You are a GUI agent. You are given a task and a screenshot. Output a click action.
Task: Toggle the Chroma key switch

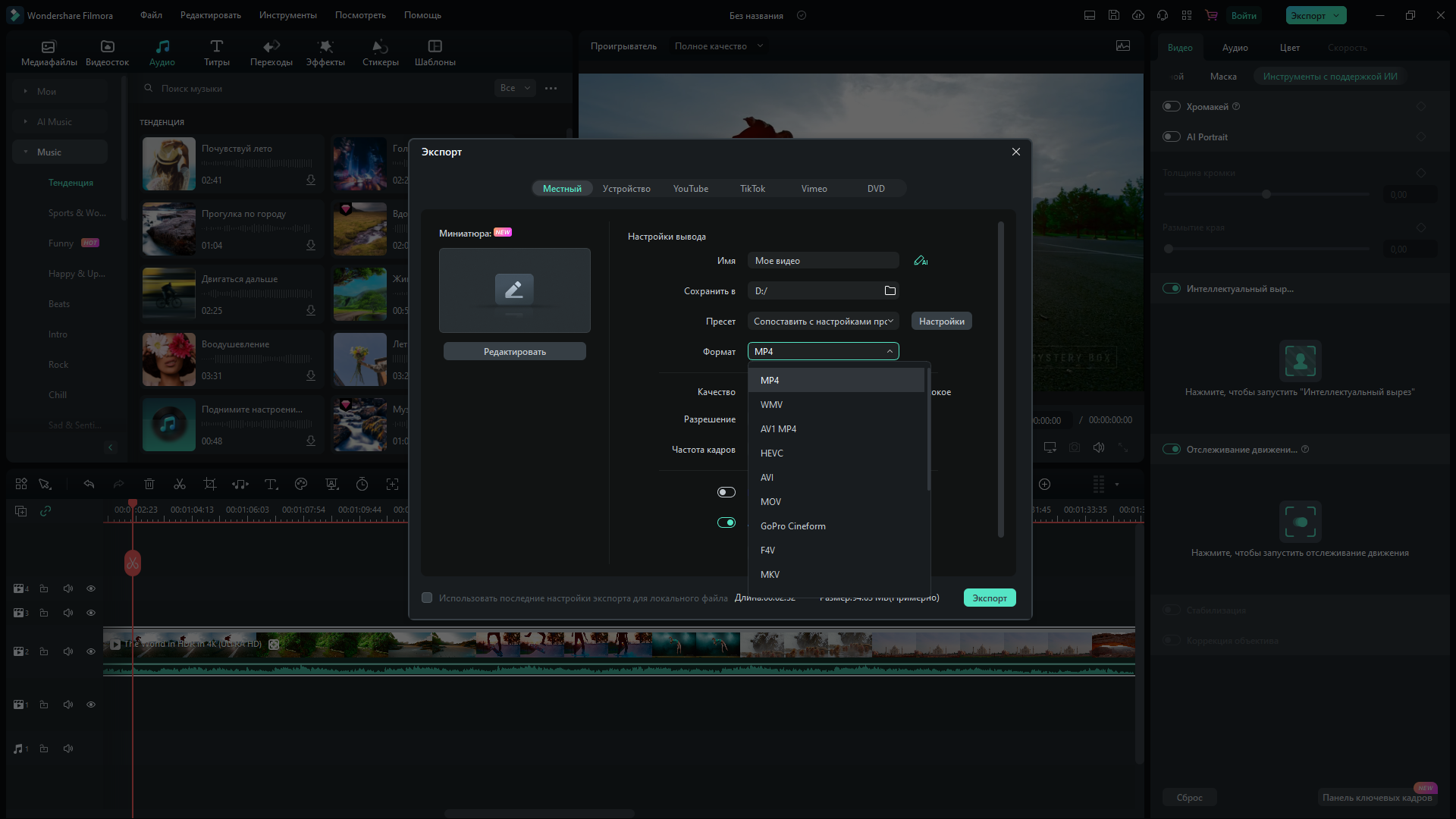pyautogui.click(x=1172, y=107)
